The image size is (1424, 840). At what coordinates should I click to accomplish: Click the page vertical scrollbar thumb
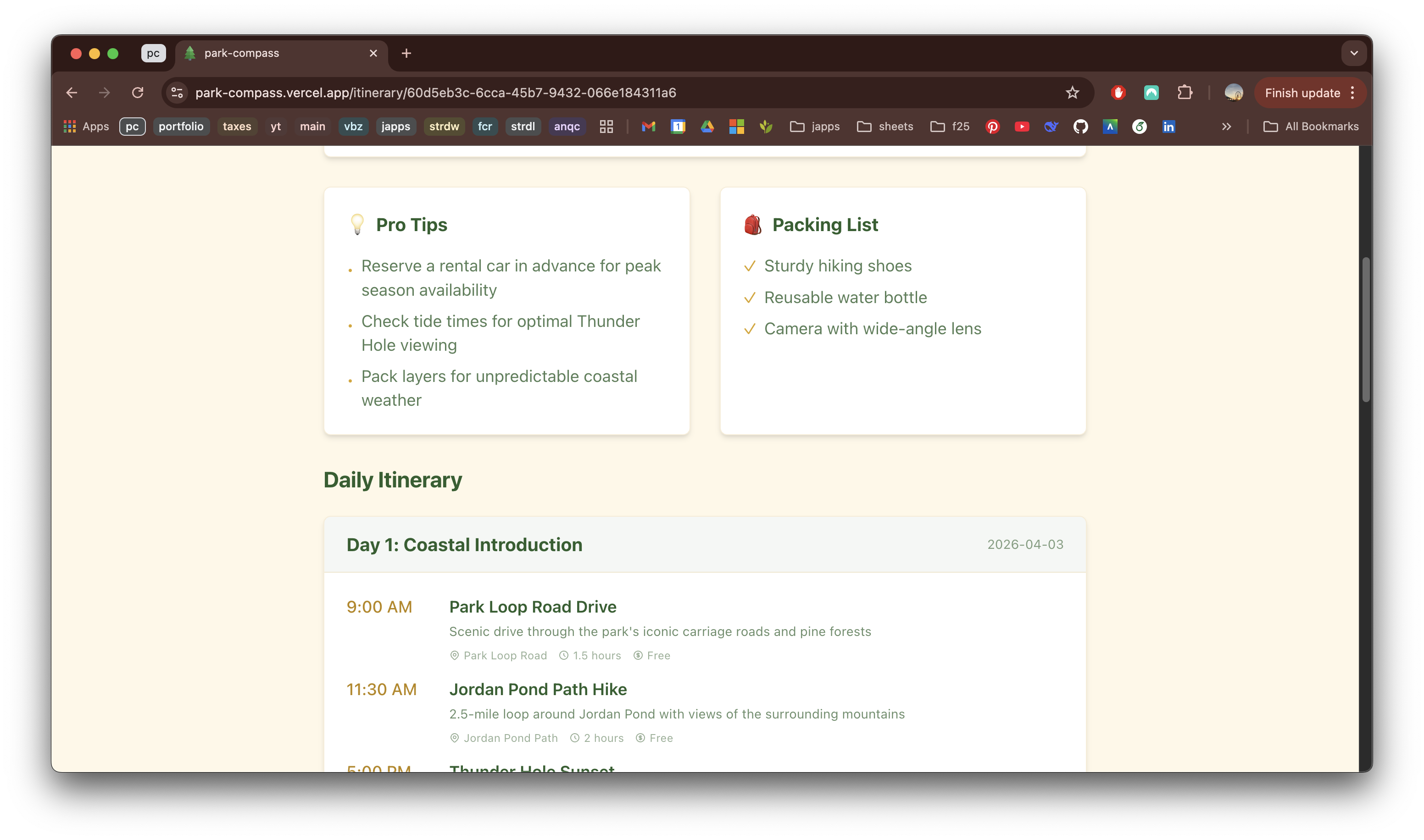tap(1366, 329)
